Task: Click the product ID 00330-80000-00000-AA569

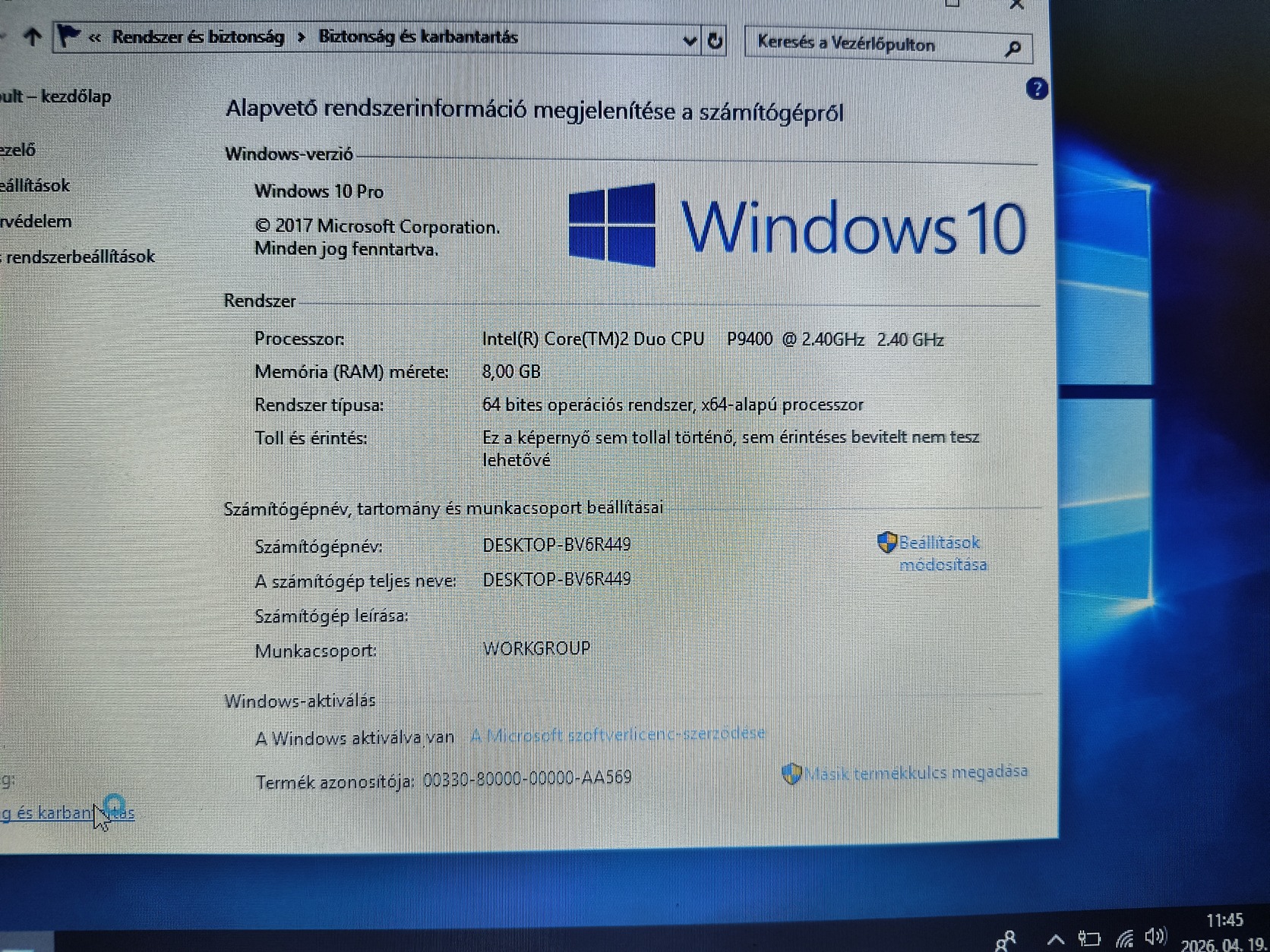Action: (x=527, y=778)
